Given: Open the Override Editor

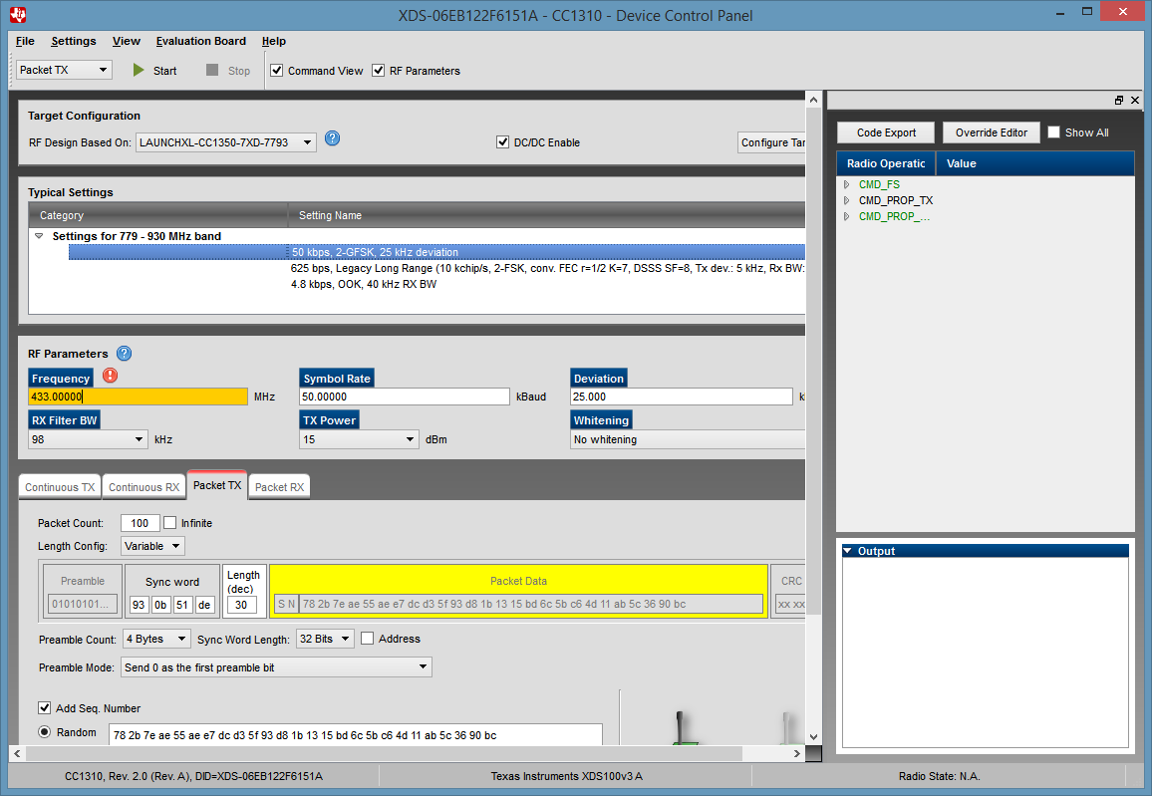Looking at the screenshot, I should tap(991, 132).
